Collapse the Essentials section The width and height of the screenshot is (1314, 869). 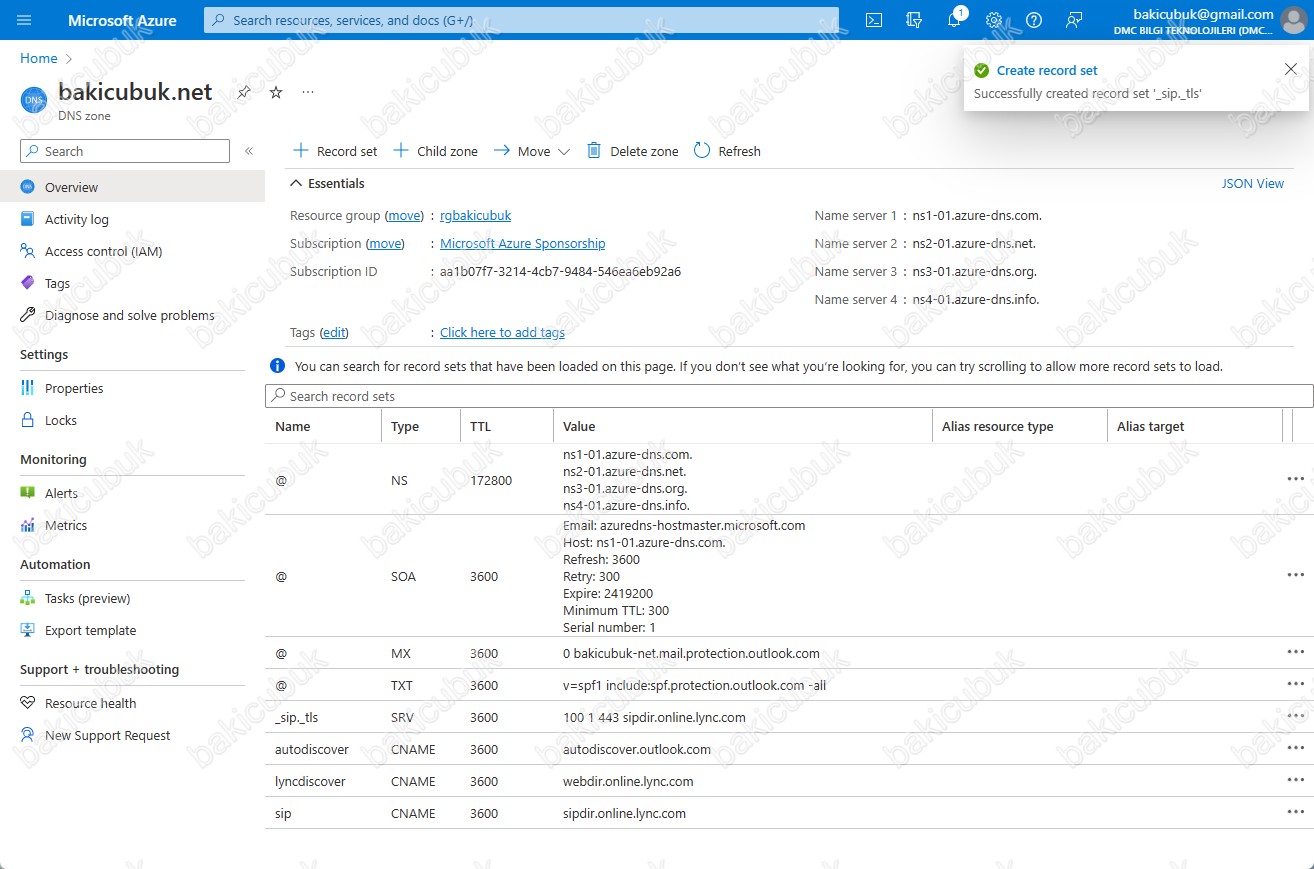[327, 183]
